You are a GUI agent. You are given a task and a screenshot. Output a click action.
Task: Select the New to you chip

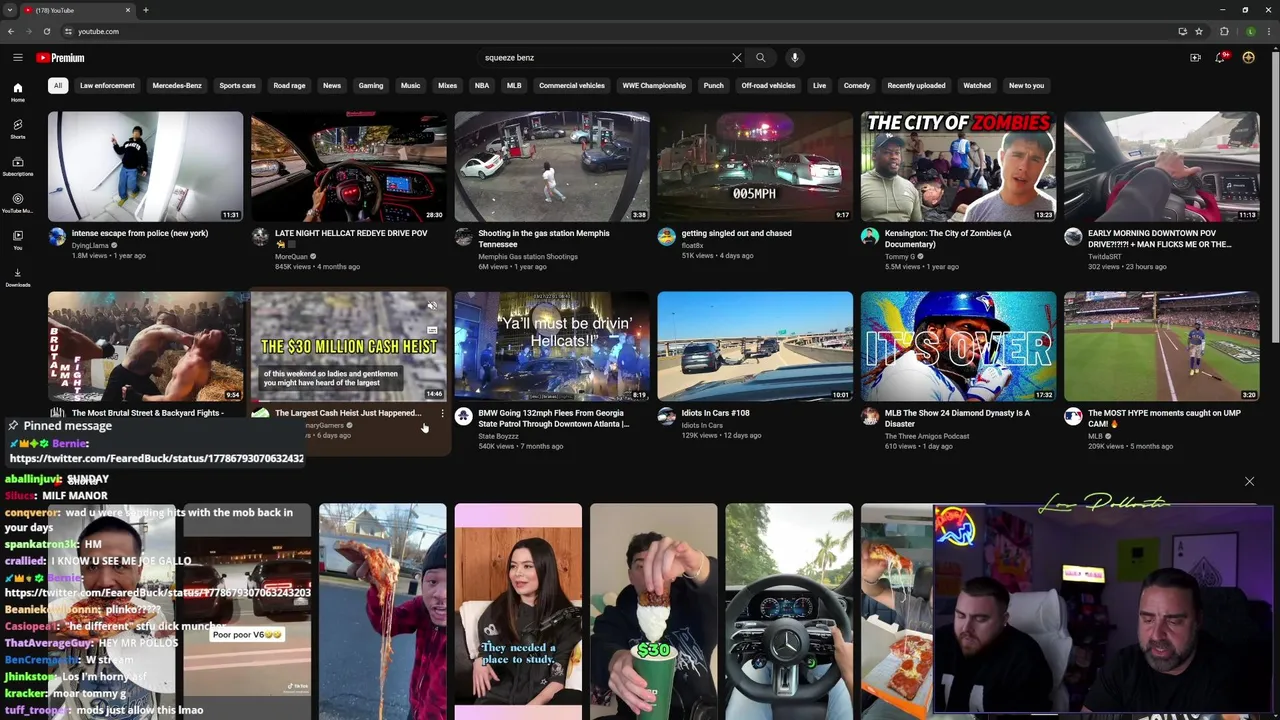tap(1026, 86)
